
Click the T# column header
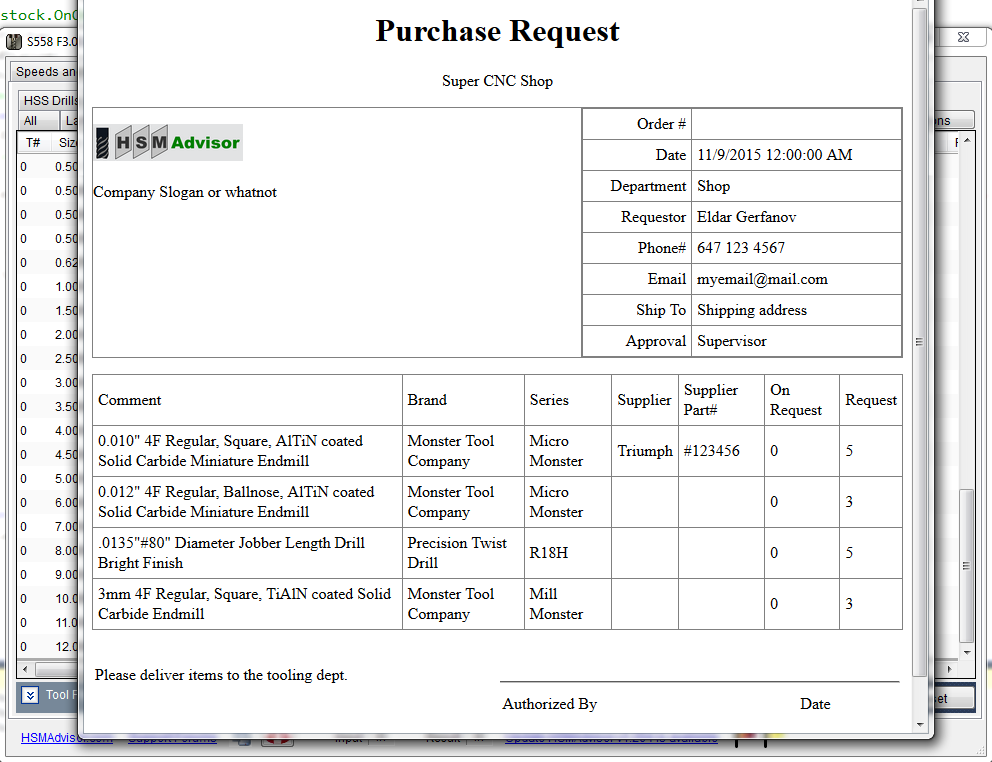pyautogui.click(x=33, y=143)
